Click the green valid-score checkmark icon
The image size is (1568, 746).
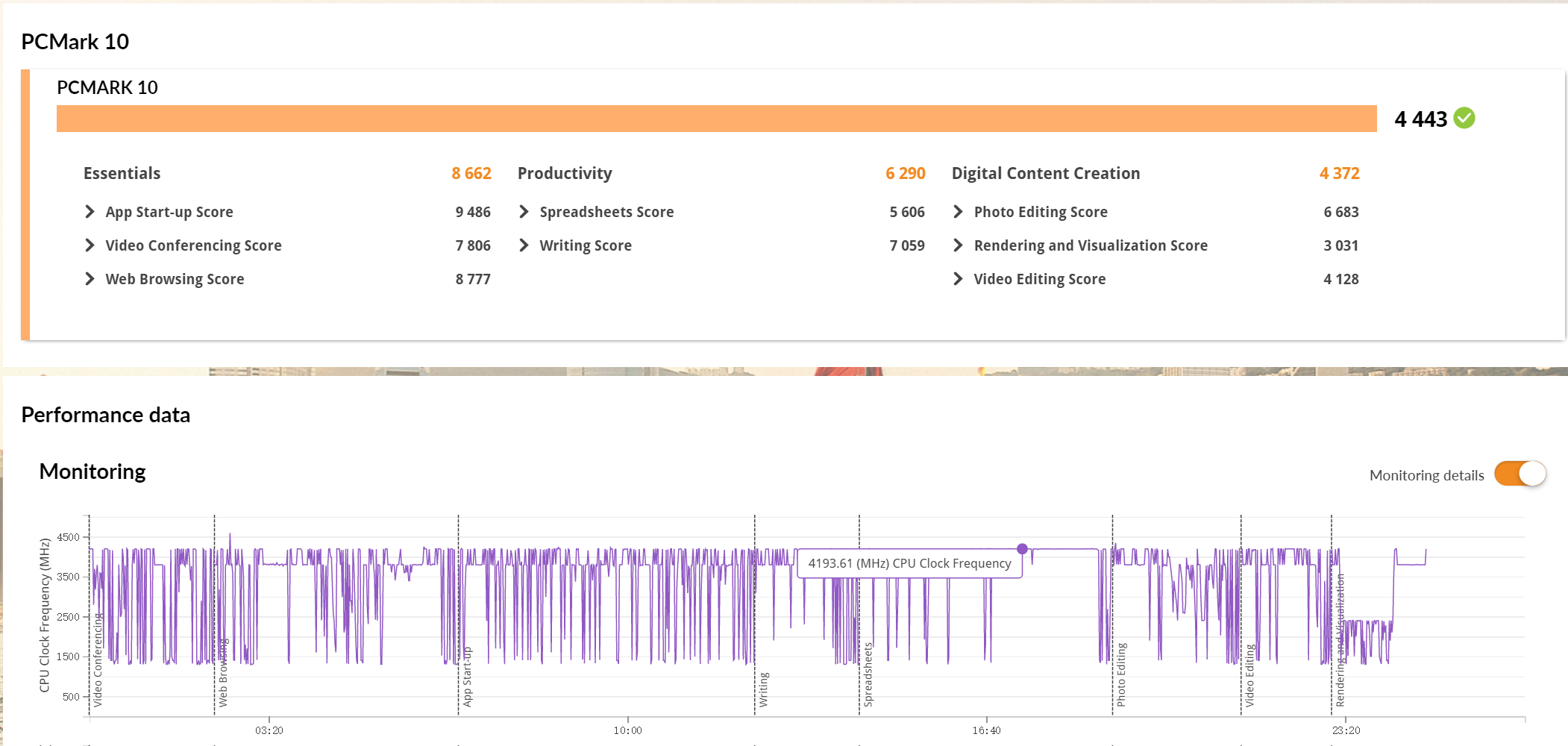(1464, 118)
